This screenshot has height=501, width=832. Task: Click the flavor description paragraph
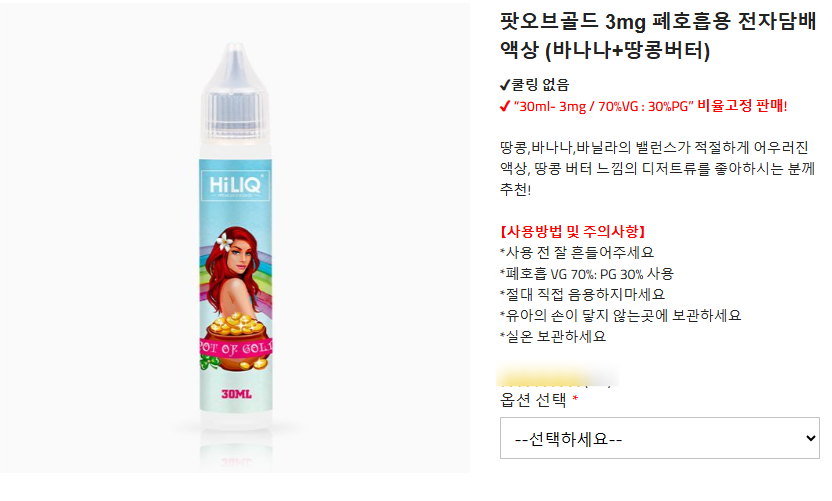pyautogui.click(x=657, y=168)
